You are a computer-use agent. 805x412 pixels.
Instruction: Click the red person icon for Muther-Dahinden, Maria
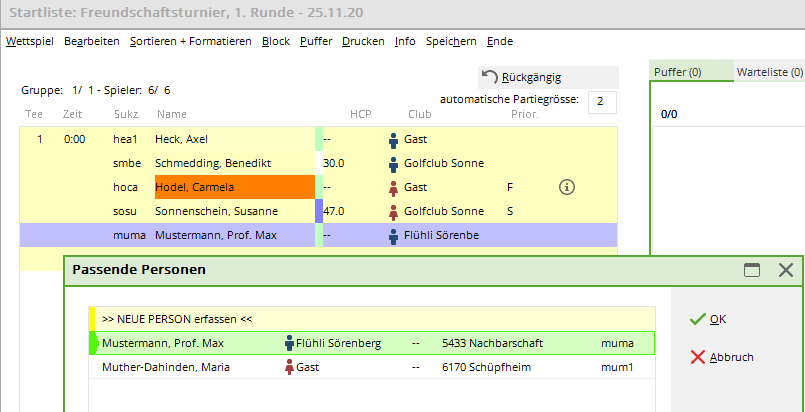point(290,368)
